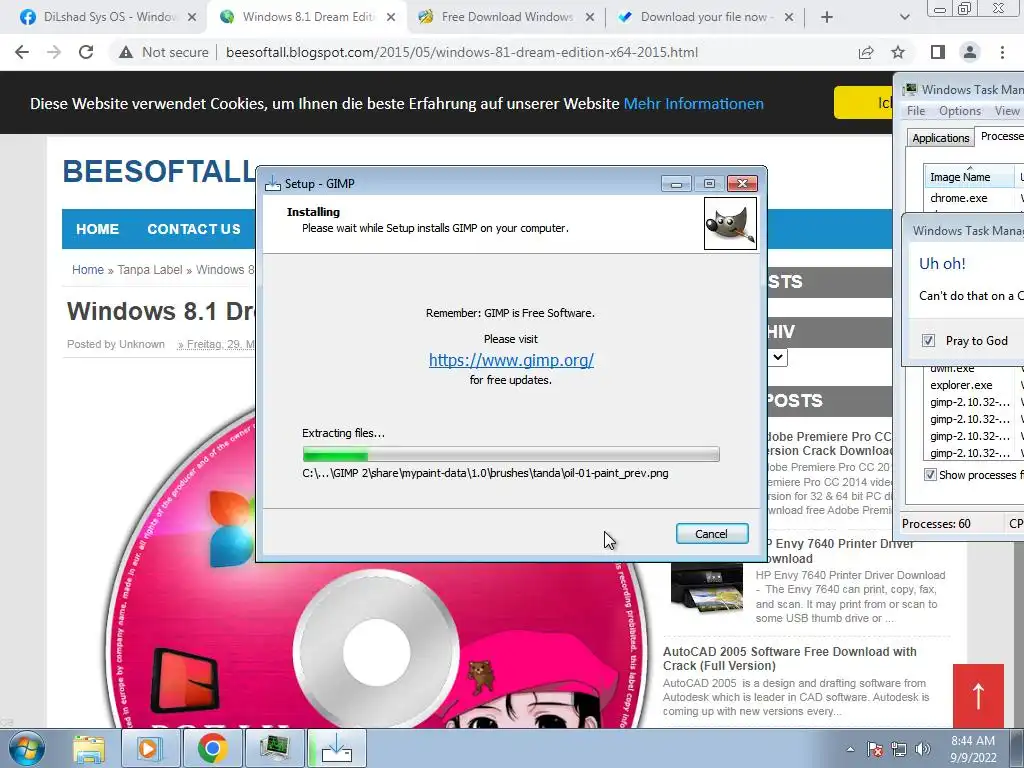Click the HP Envy 7640 printer thumbnail
This screenshot has width=1024, height=768.
(x=707, y=587)
